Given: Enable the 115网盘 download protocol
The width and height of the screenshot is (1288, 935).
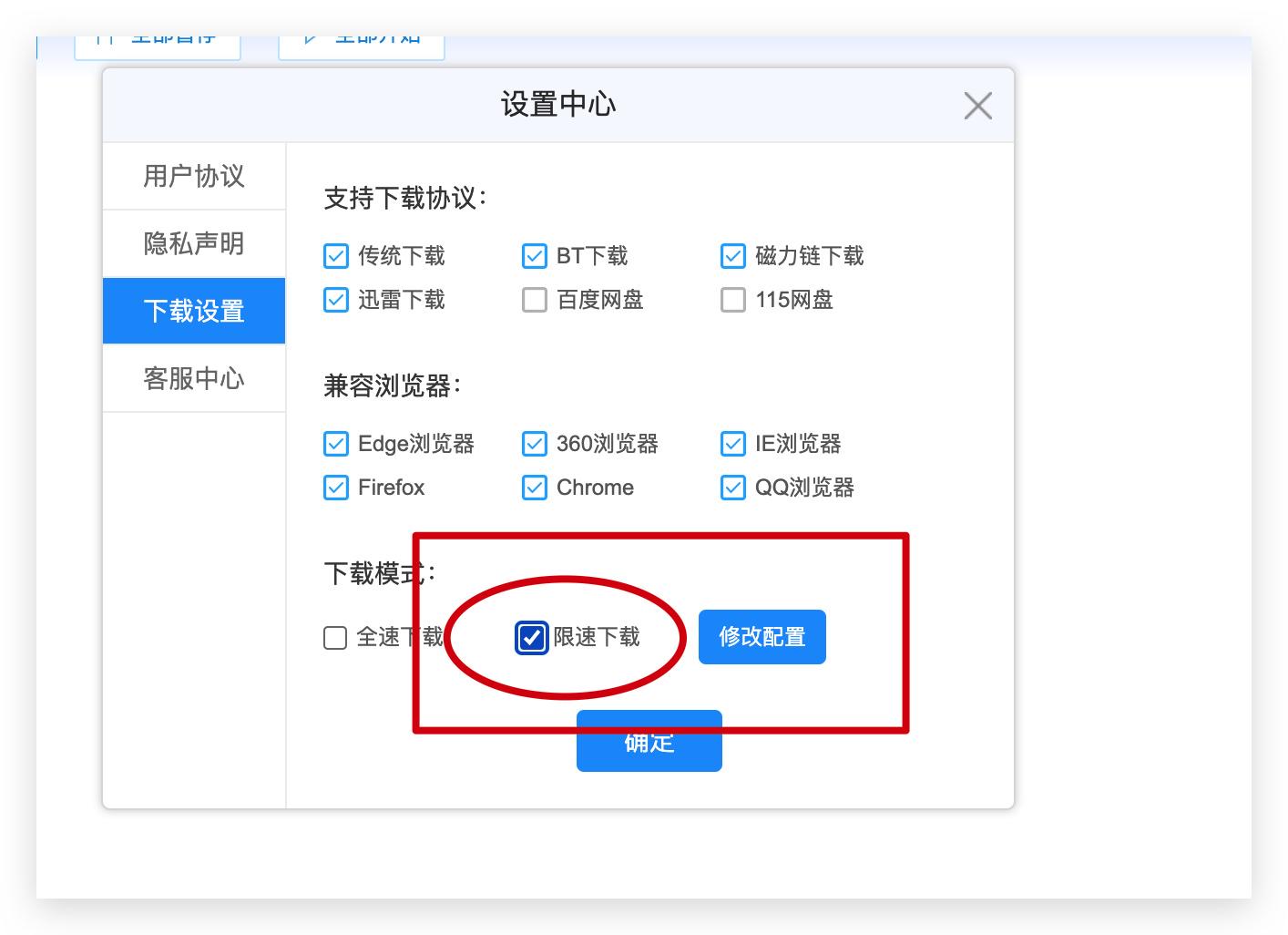Looking at the screenshot, I should point(732,300).
